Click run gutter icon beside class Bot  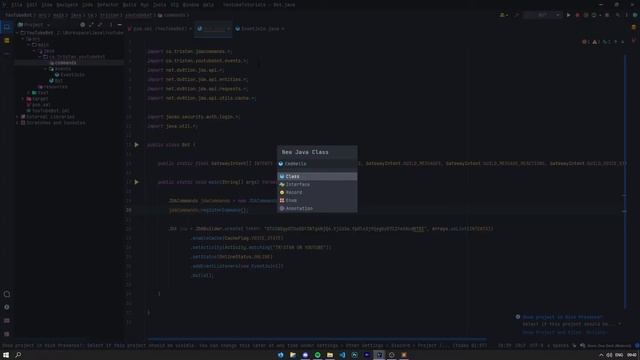137,145
